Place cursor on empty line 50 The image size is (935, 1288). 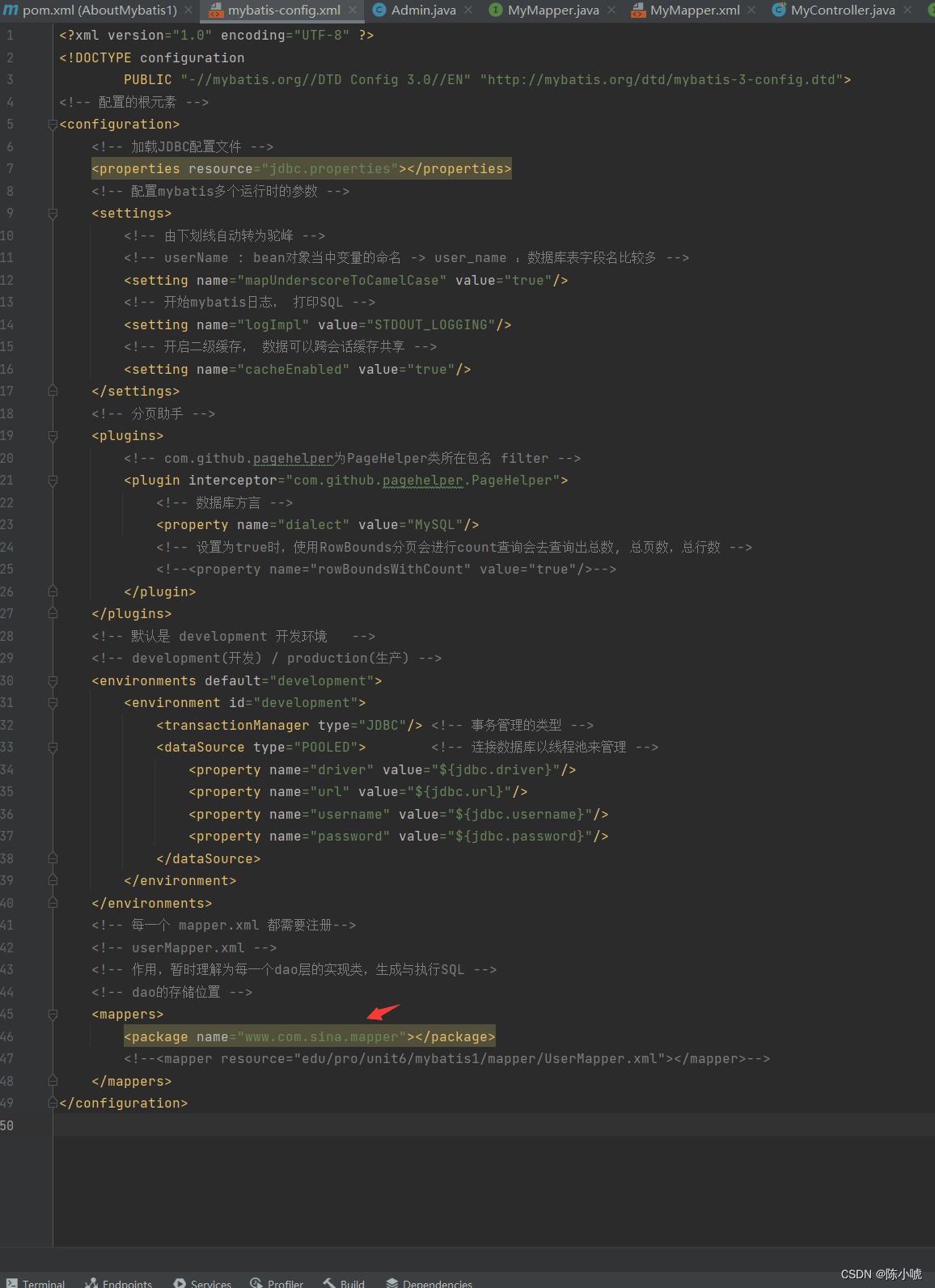[493, 1125]
